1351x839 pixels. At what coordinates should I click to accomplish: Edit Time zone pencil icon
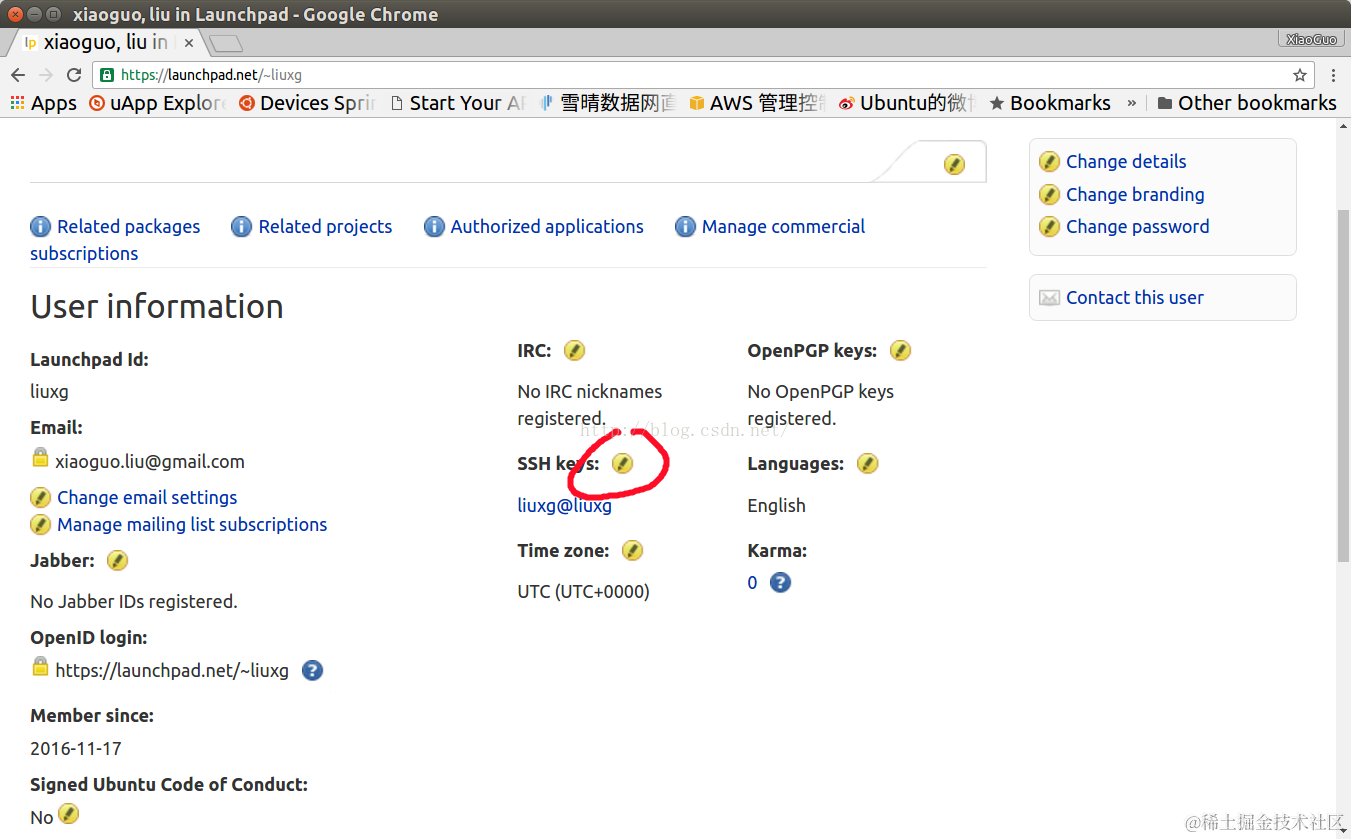pos(632,551)
